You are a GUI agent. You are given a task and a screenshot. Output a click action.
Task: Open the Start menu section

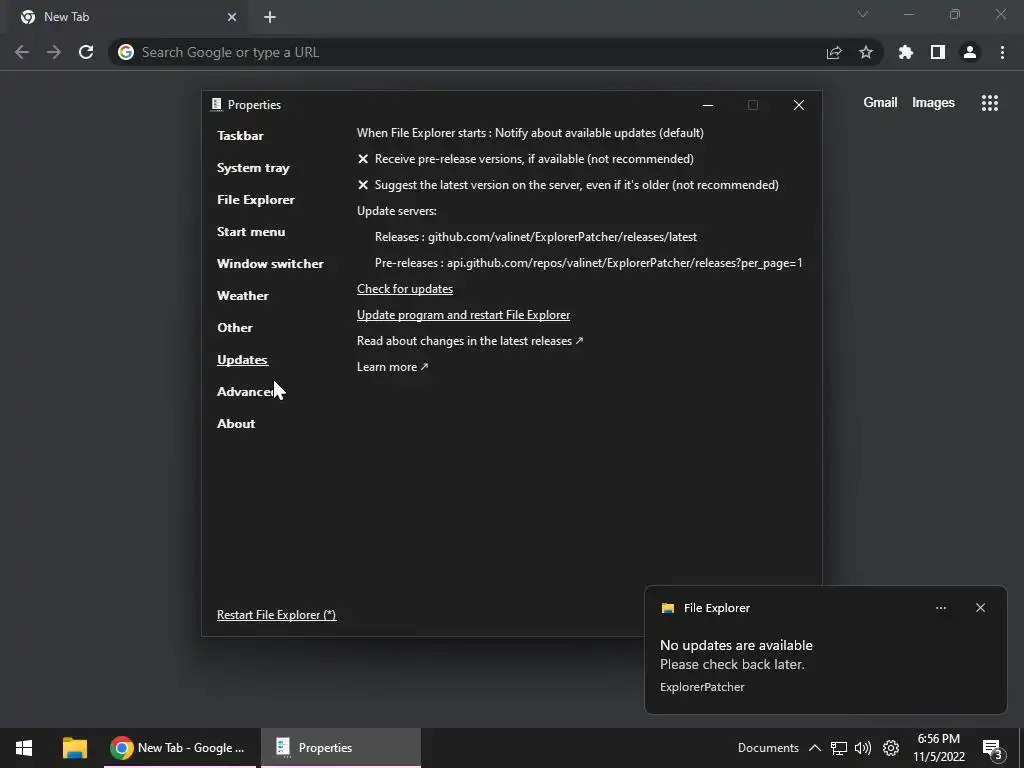(251, 232)
